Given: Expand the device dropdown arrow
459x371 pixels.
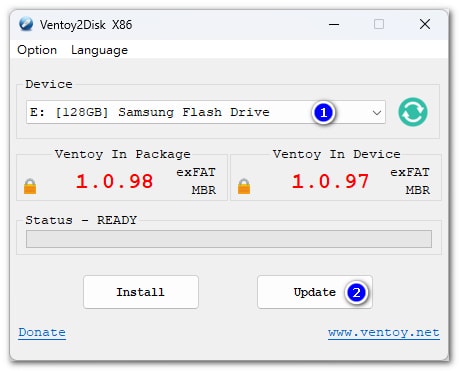Looking at the screenshot, I should pyautogui.click(x=377, y=113).
